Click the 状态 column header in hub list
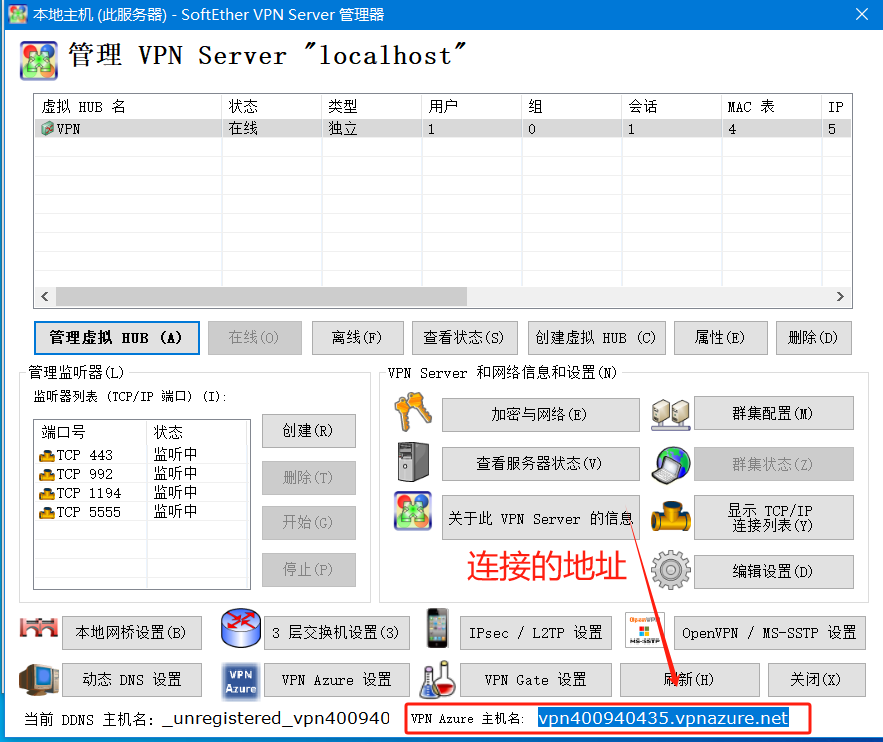The height and width of the screenshot is (742, 883). click(271, 106)
